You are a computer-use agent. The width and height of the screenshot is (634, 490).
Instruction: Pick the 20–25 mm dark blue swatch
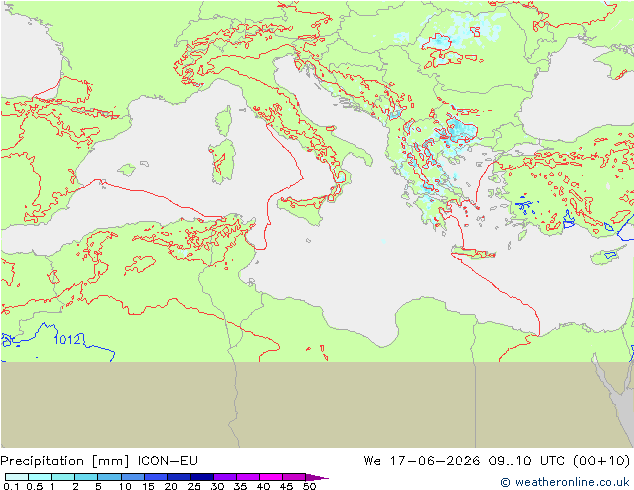pyautogui.click(x=178, y=477)
